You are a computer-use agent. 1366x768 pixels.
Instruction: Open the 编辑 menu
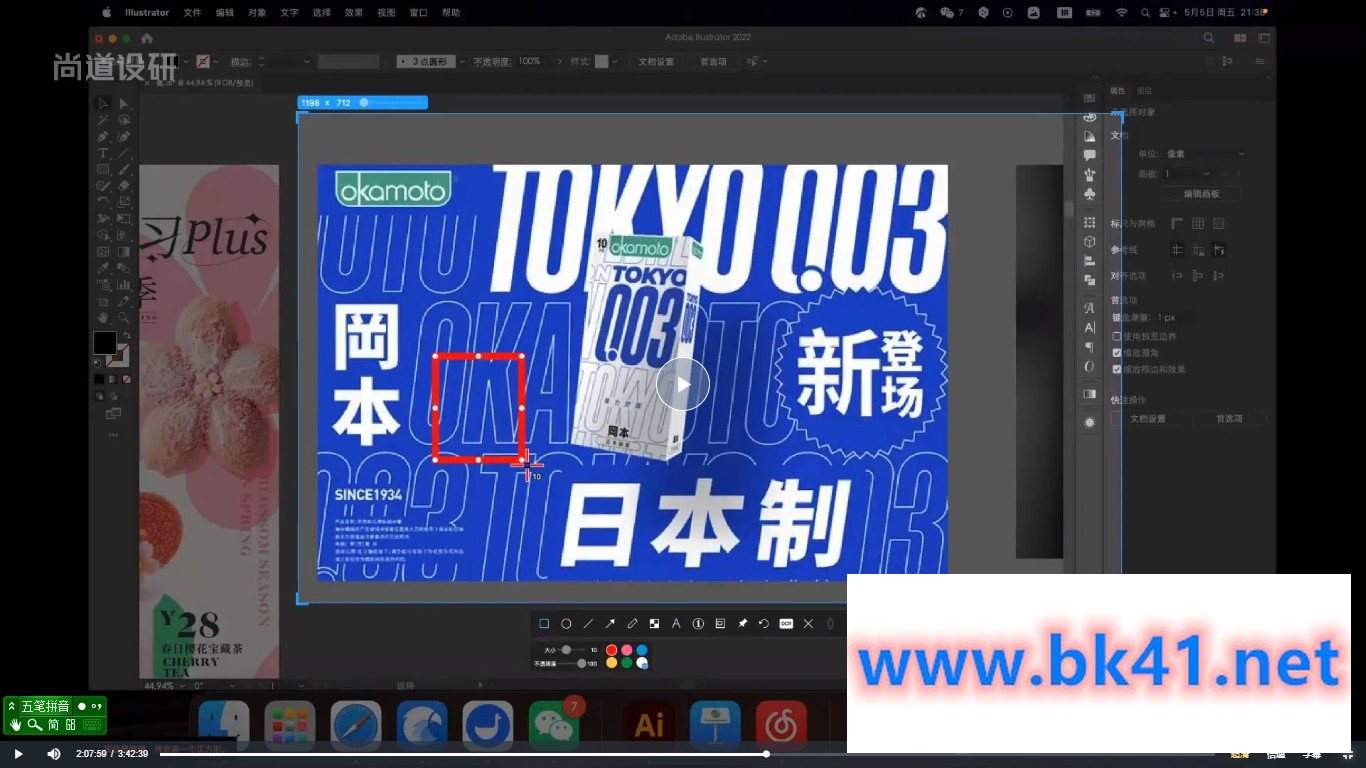[225, 13]
